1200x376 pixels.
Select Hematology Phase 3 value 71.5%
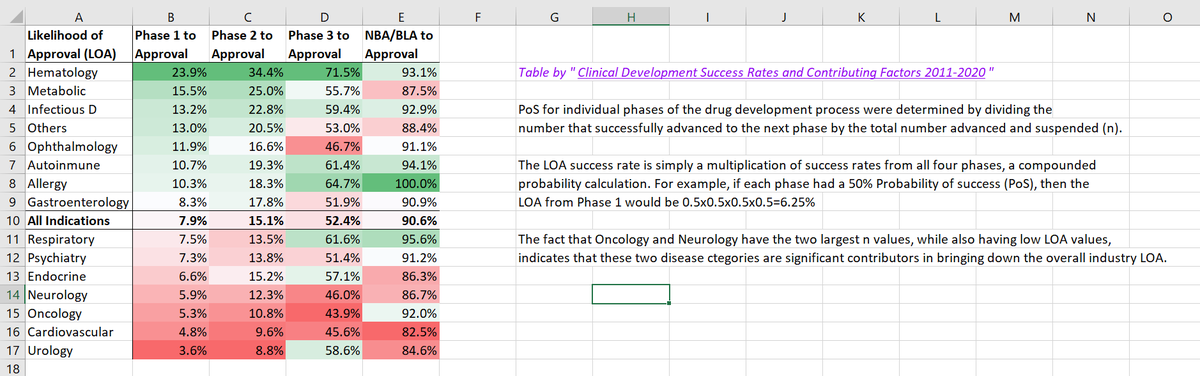pyautogui.click(x=325, y=73)
